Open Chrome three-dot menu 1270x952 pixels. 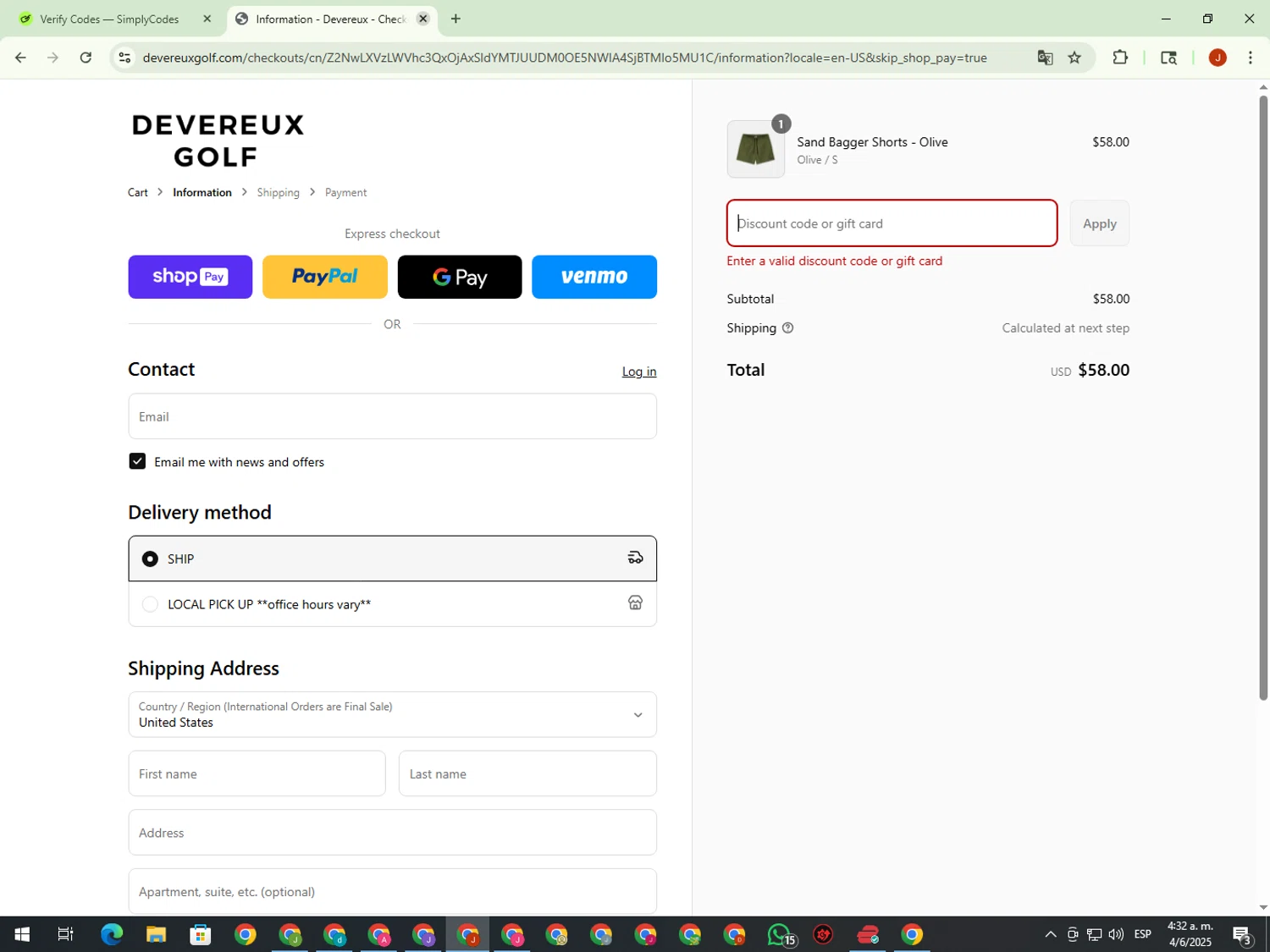(x=1251, y=58)
